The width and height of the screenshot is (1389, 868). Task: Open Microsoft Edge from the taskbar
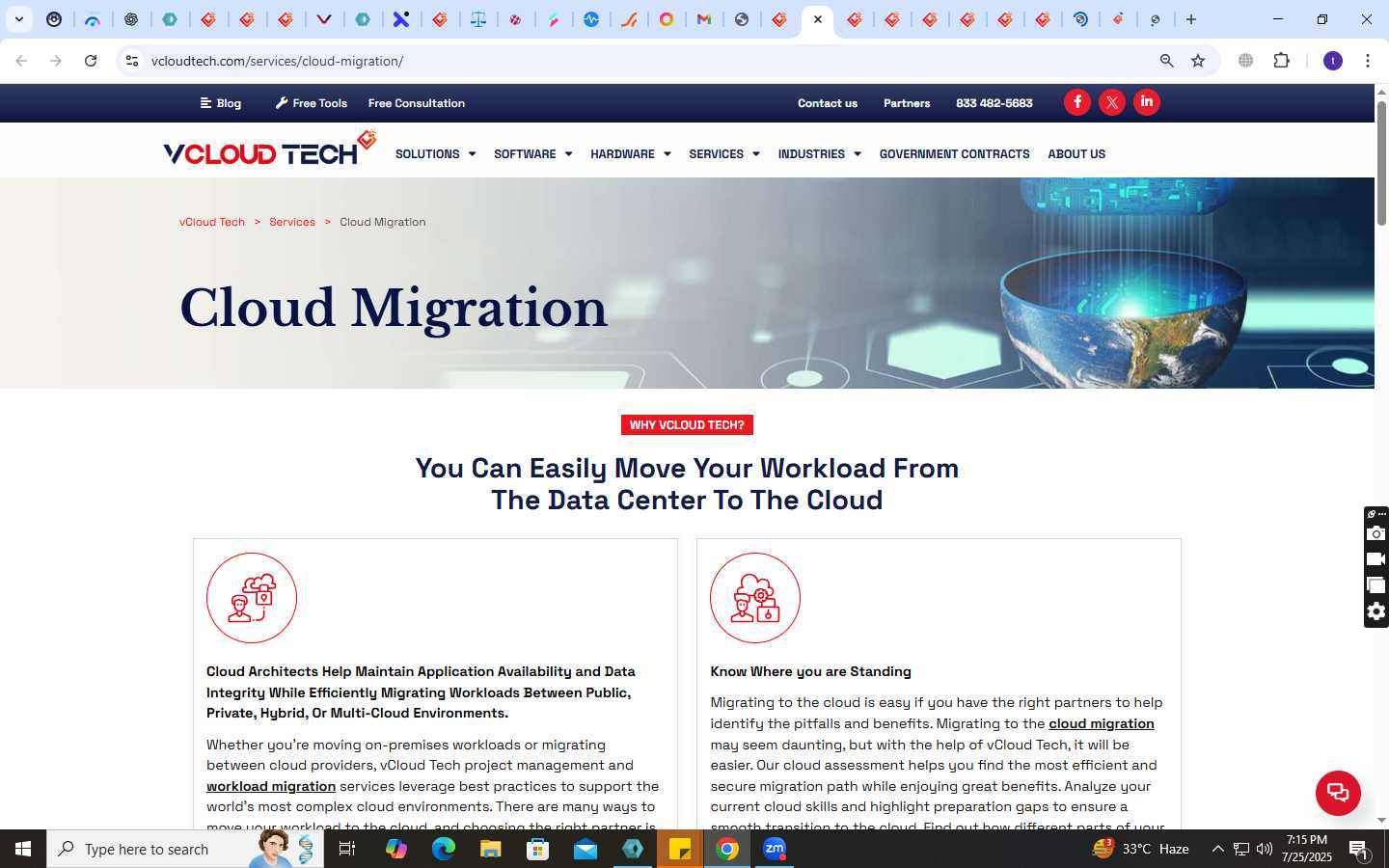pos(443,849)
